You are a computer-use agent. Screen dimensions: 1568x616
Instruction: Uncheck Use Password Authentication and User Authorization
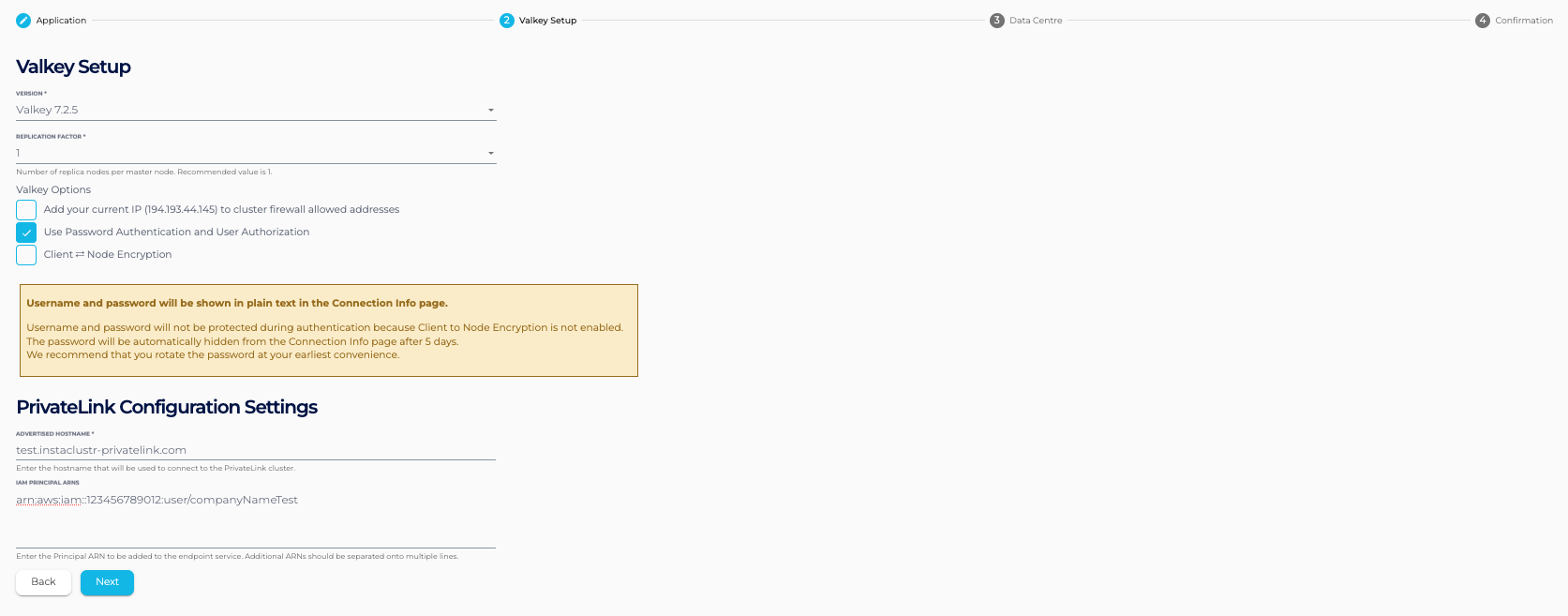[26, 233]
